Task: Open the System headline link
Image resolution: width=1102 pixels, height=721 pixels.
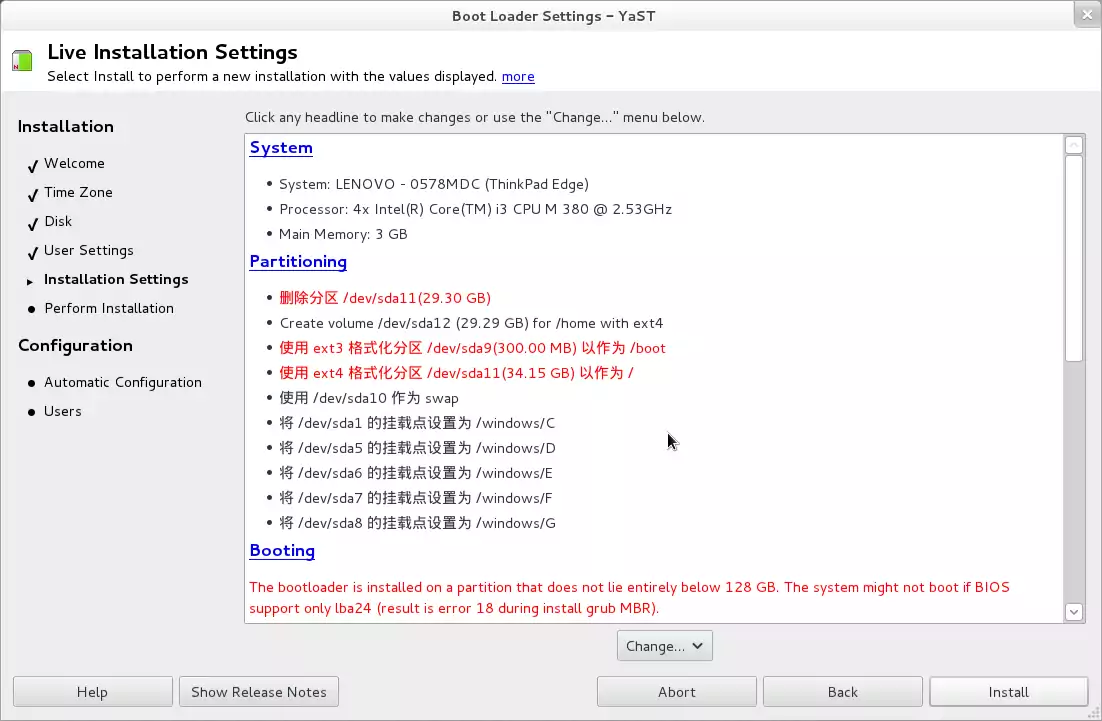Action: [281, 148]
